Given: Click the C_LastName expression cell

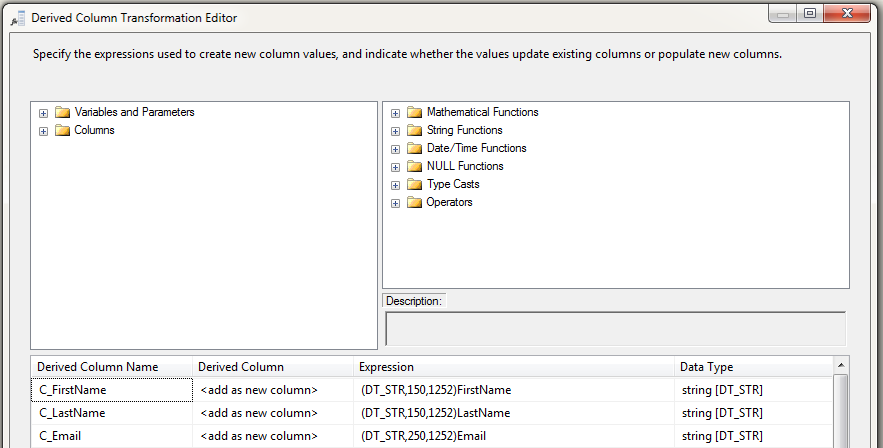Looking at the screenshot, I should (514, 413).
